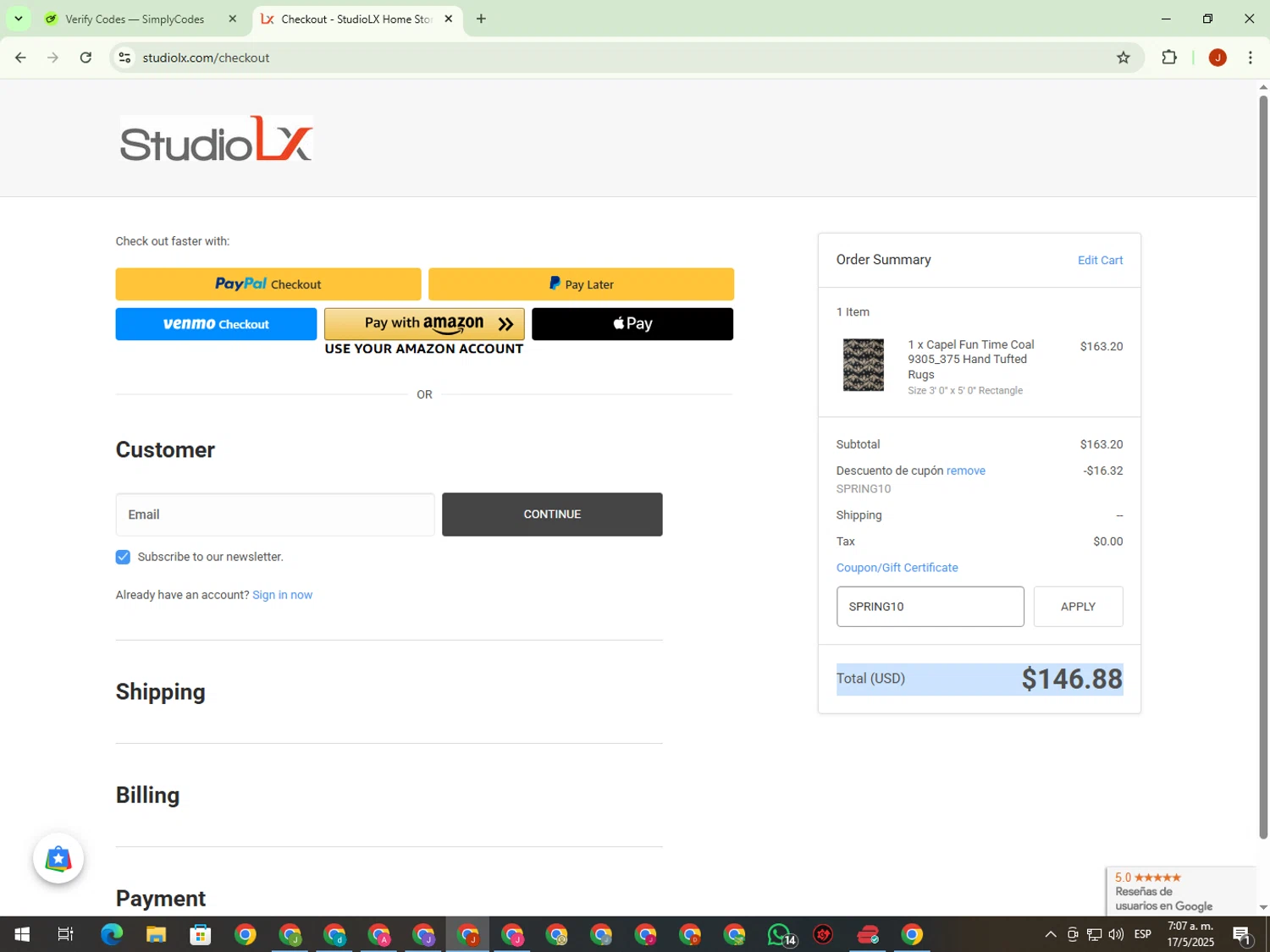Reload the checkout page
1270x952 pixels.
click(86, 58)
